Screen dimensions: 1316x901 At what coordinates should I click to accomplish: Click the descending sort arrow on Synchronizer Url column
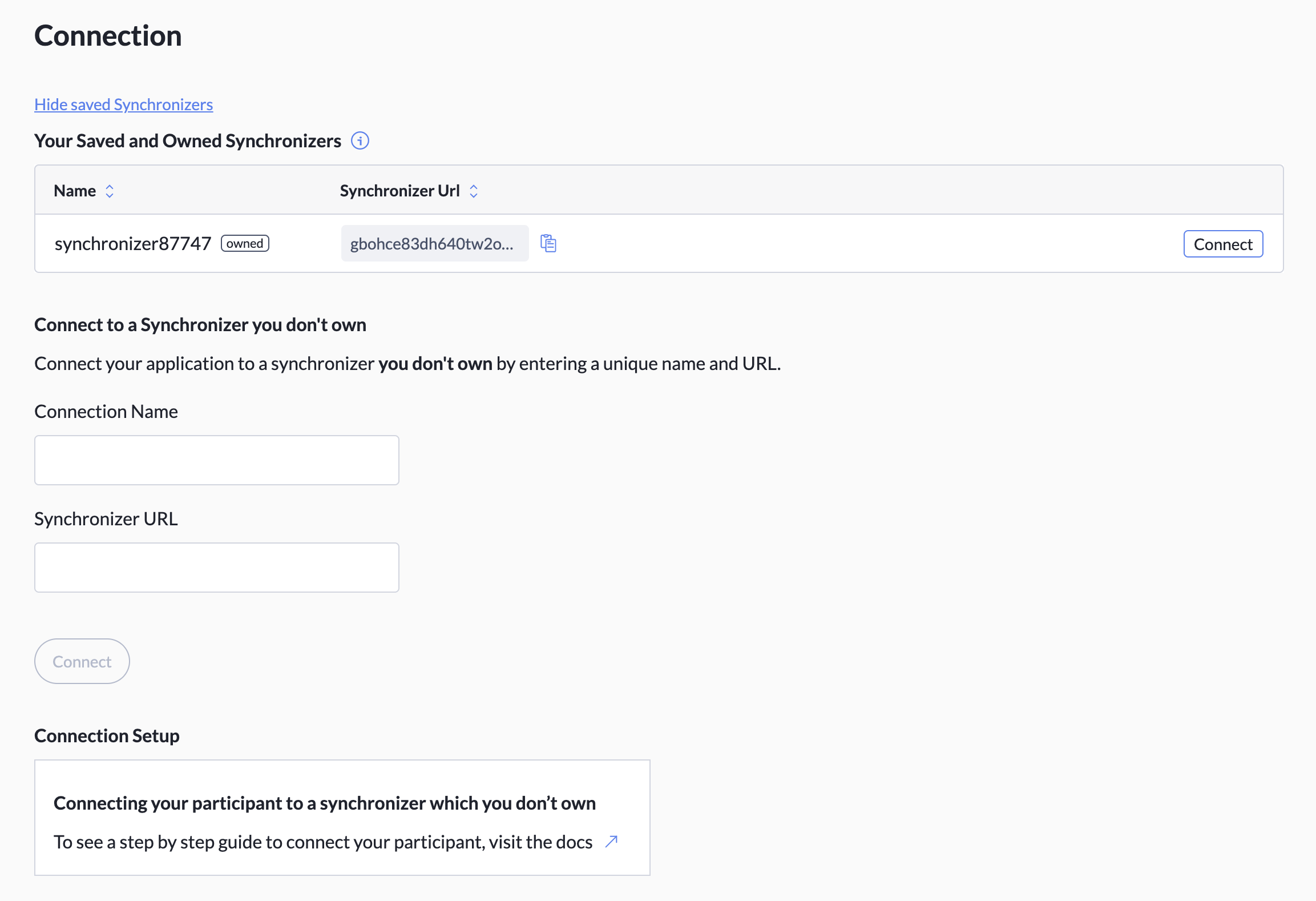[x=474, y=194]
